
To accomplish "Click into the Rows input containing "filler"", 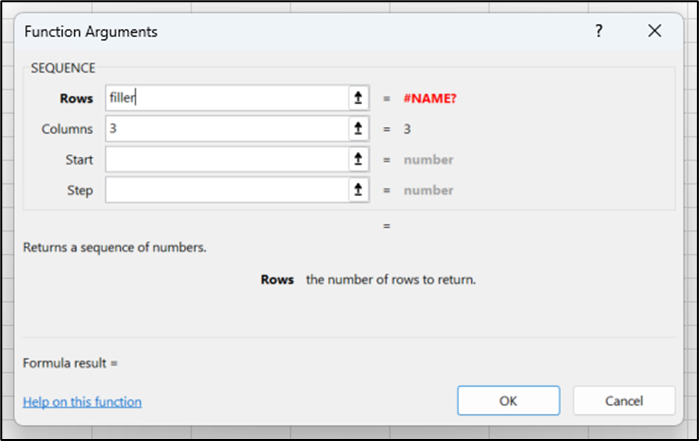I will coord(225,98).
